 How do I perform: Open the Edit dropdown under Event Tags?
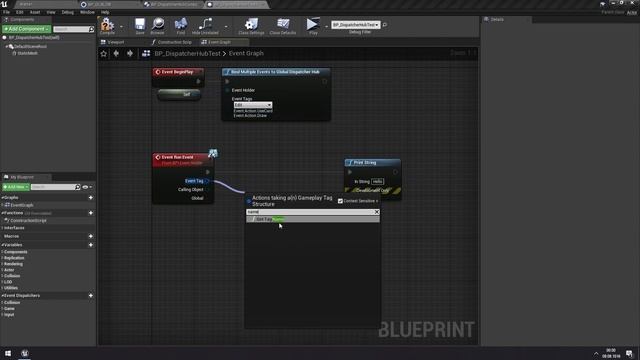[253, 105]
